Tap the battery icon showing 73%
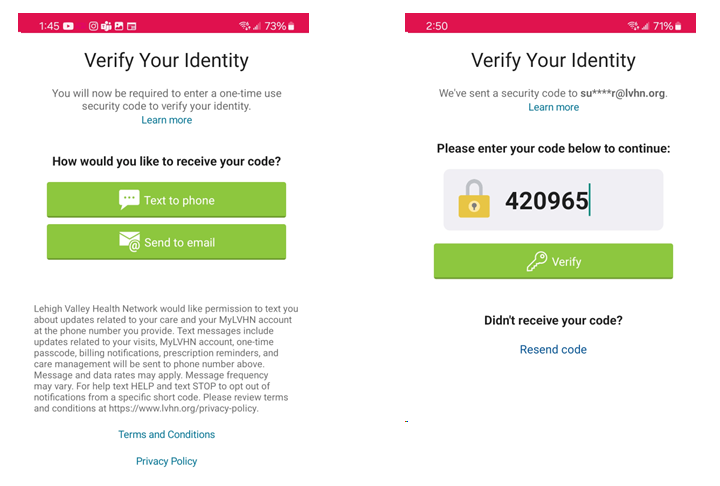 (x=291, y=26)
